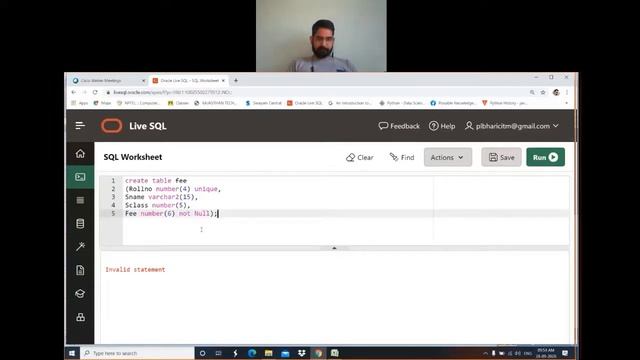This screenshot has height=360, width=640.
Task: Open File Explorer from the taskbar
Action: click(269, 353)
